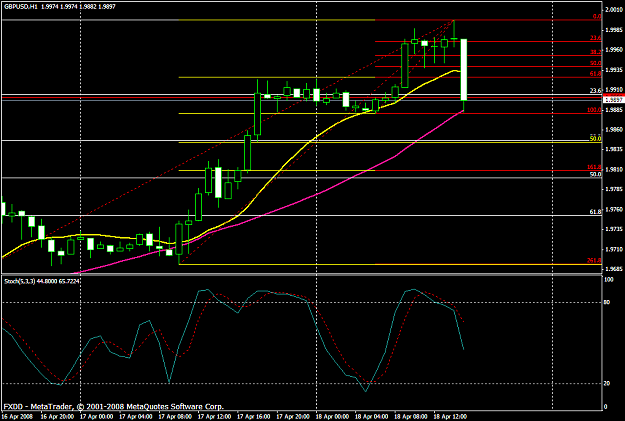Click the 17 Apr 20:00 time label
The height and width of the screenshot is (421, 625).
(293, 417)
